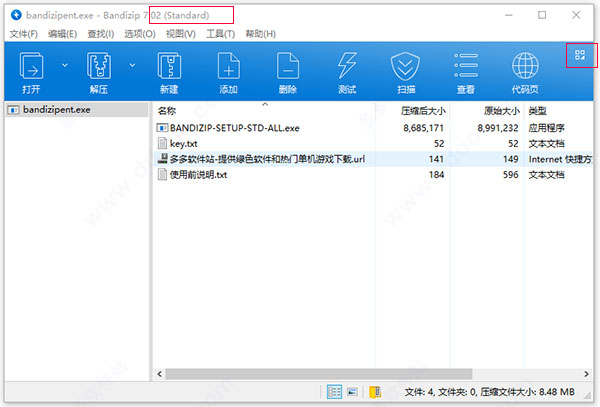Open the 编辑(E) menu
Viewport: 600px width, 407px height.
(62, 34)
